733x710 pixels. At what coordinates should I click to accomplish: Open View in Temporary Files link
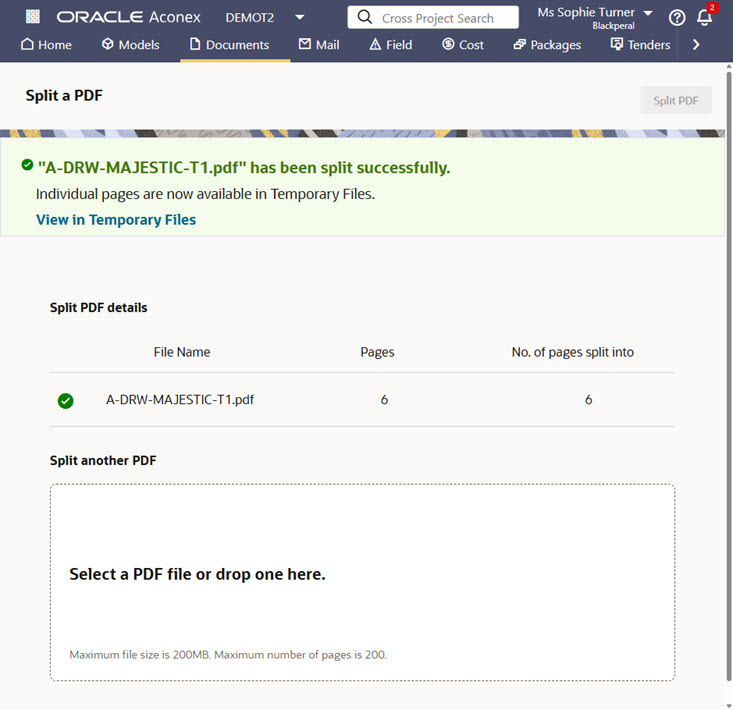pyautogui.click(x=116, y=220)
